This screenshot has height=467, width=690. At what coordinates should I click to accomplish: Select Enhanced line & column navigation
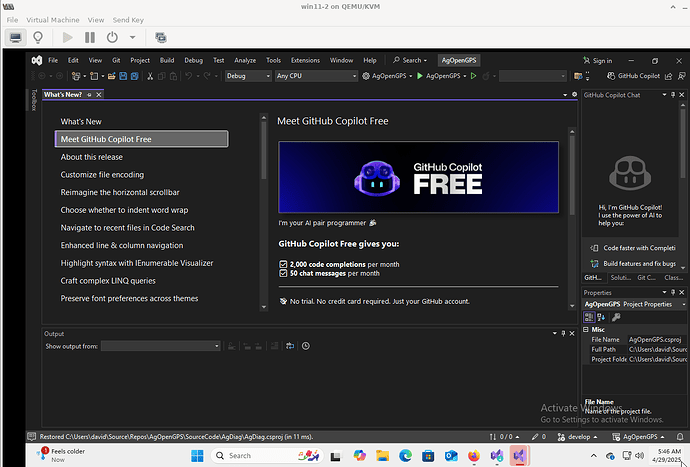point(122,246)
